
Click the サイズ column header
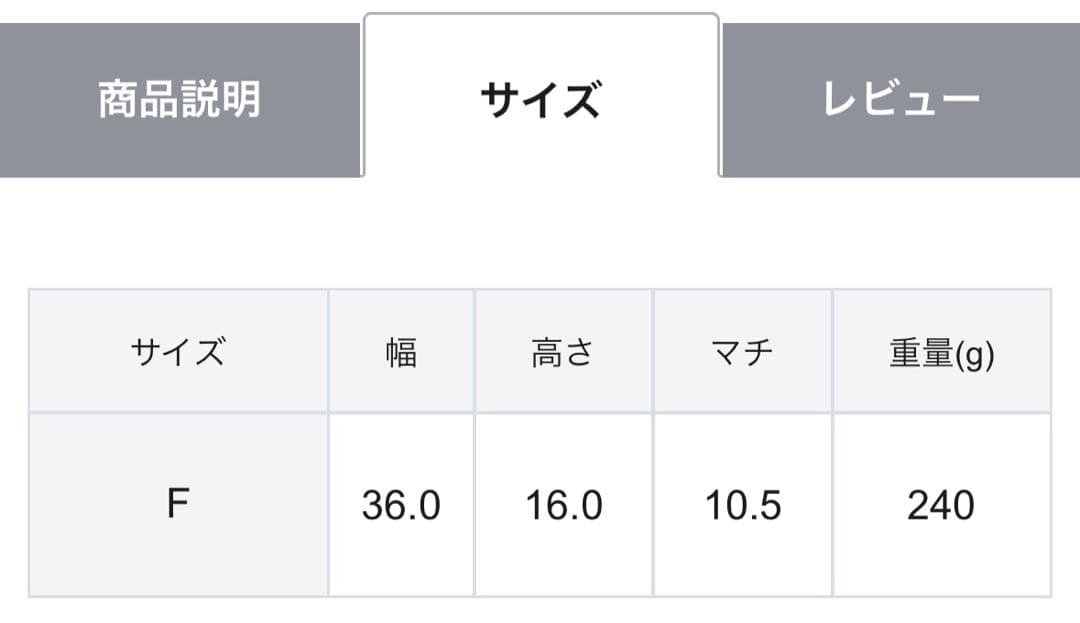tap(178, 350)
